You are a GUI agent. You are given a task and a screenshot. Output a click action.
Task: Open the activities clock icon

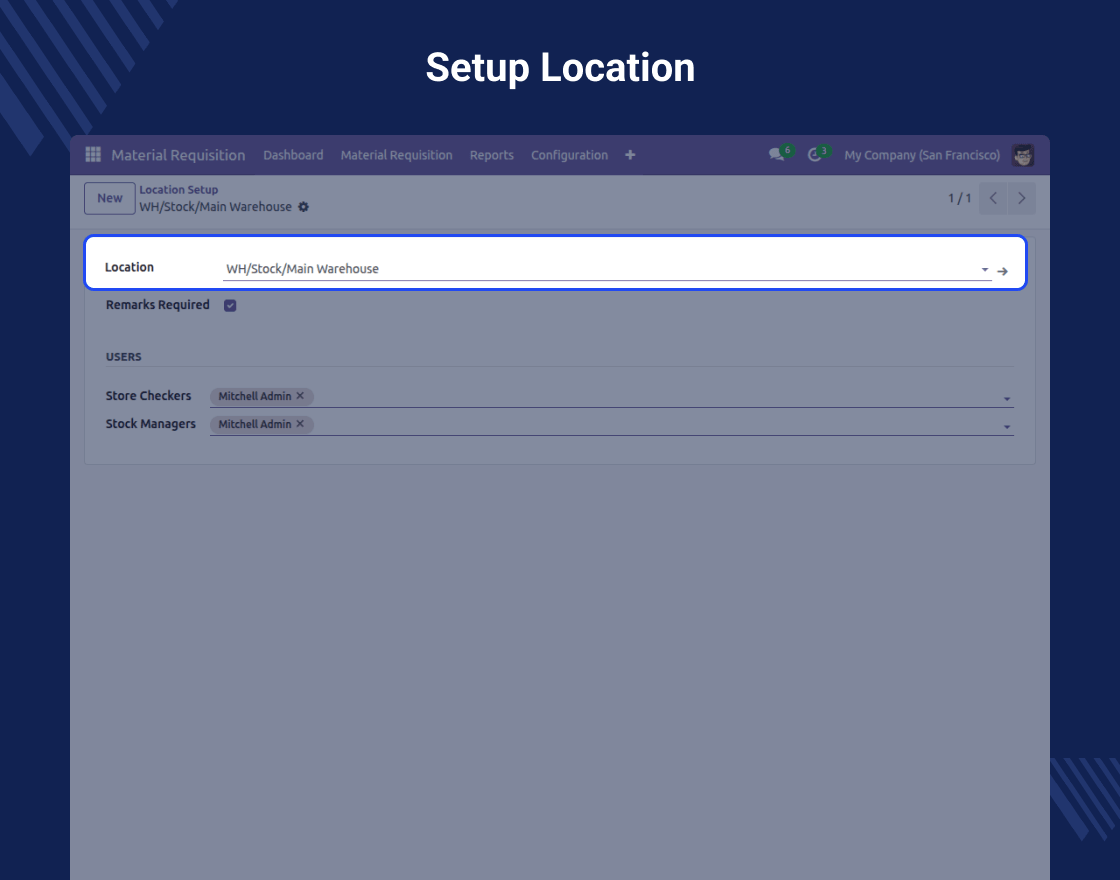click(815, 155)
